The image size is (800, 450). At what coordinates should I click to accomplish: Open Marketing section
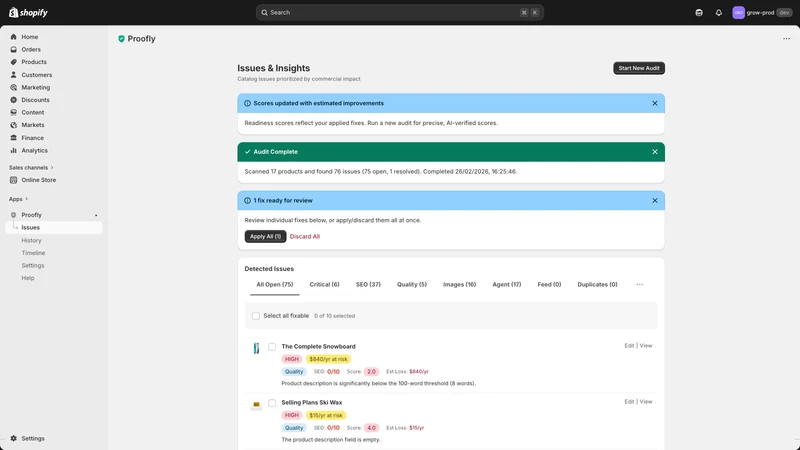point(35,87)
